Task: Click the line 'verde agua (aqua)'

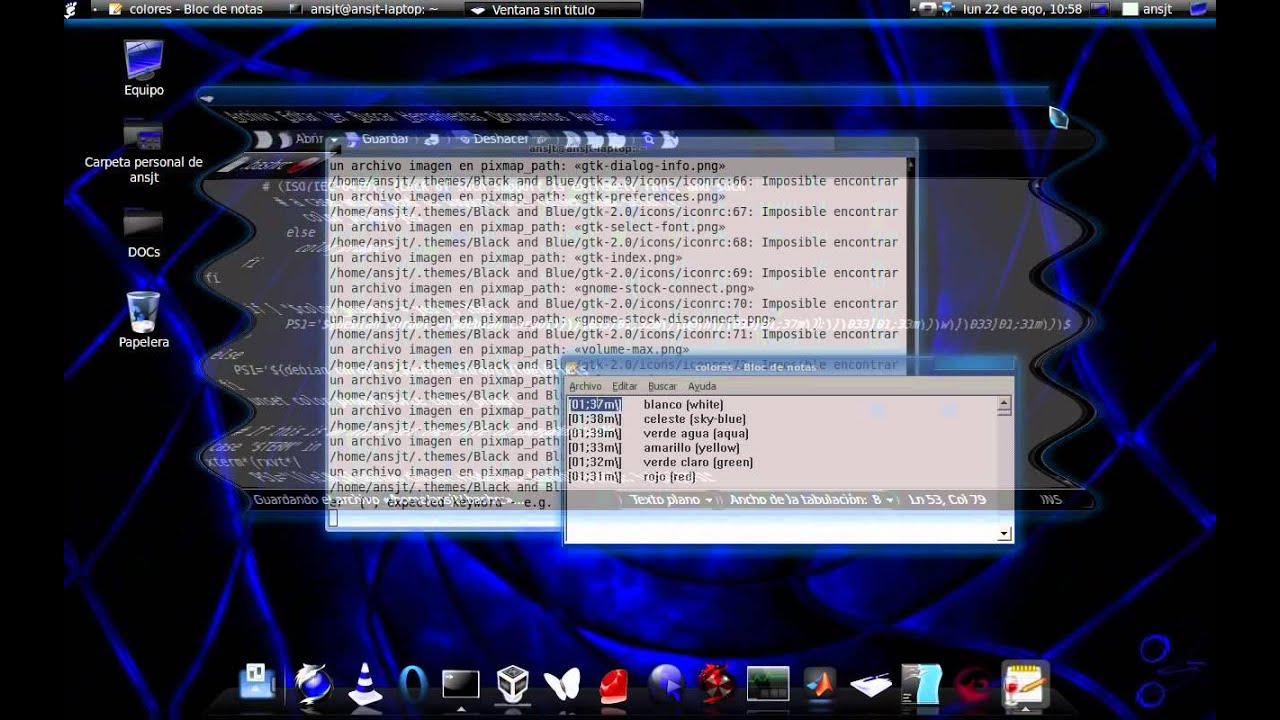Action: (x=695, y=434)
